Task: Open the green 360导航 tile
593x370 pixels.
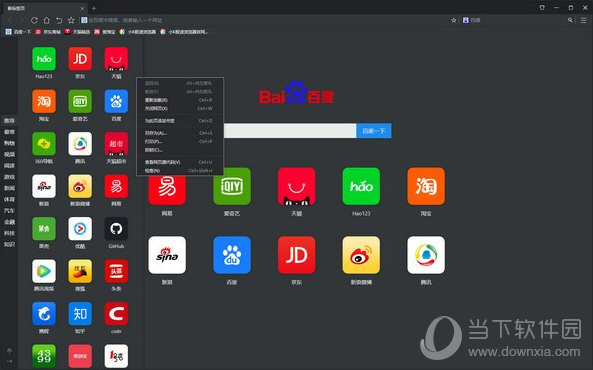Action: (x=44, y=143)
